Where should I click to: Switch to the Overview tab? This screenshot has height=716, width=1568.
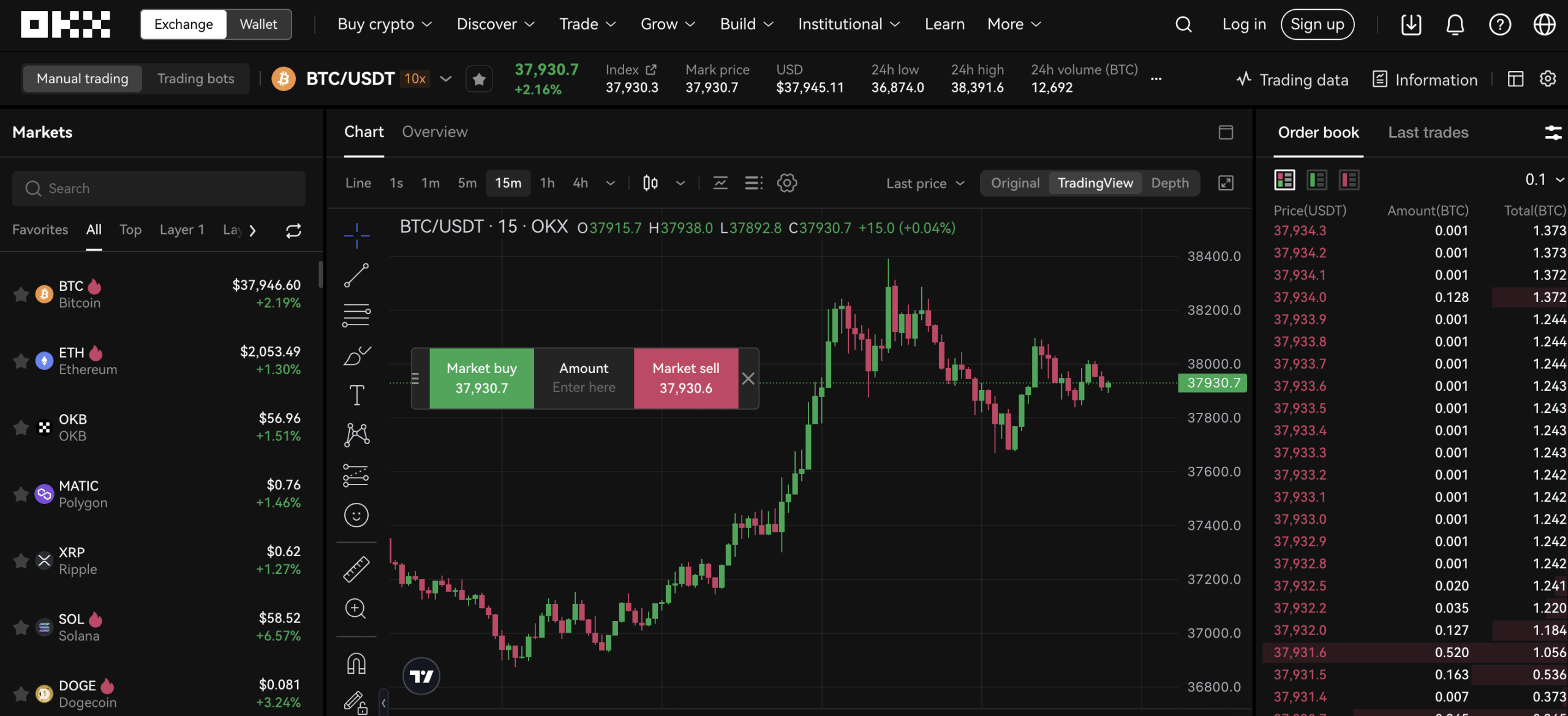[433, 132]
